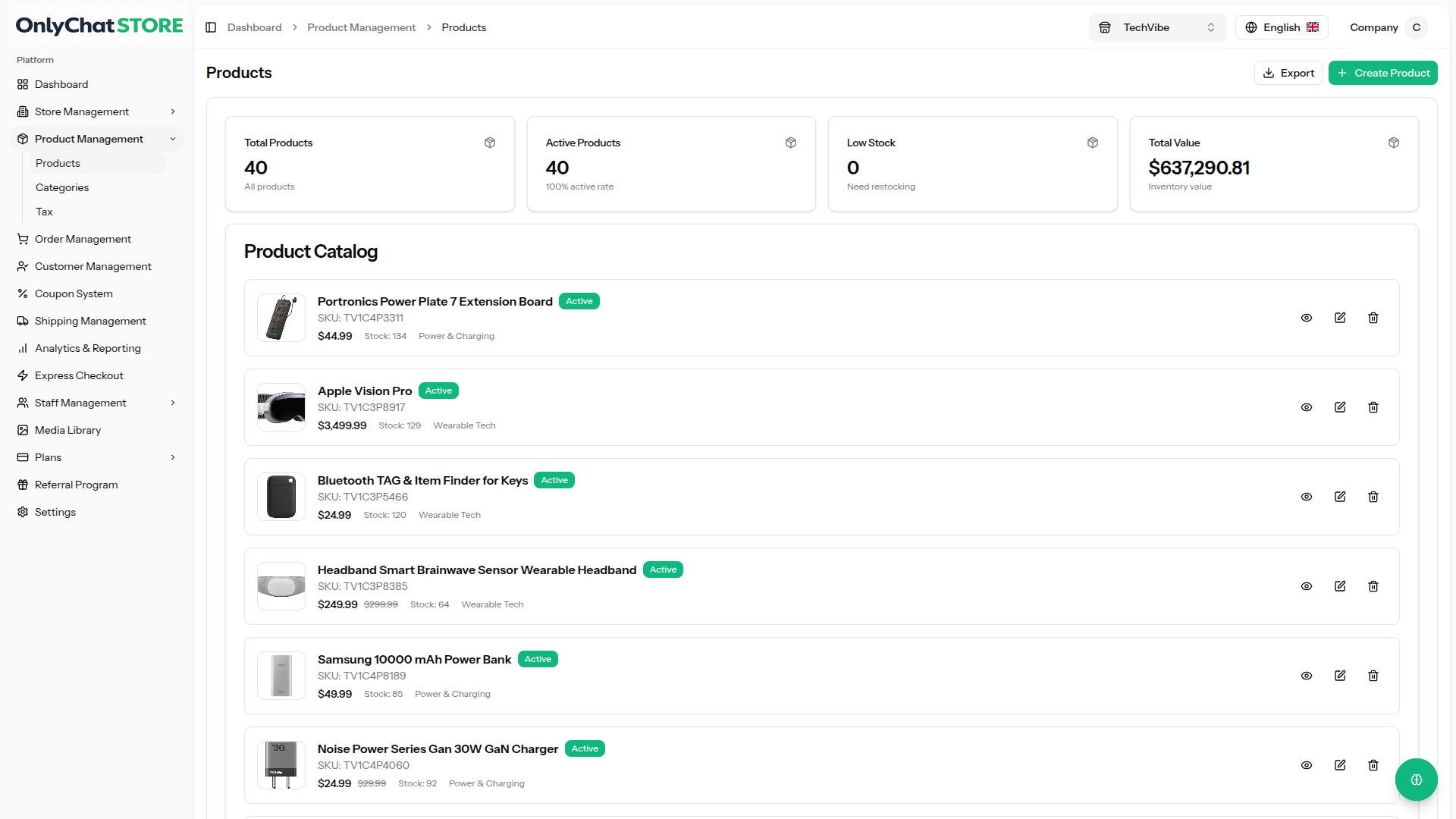Open the English language dropdown
1456x819 pixels.
tap(1282, 27)
